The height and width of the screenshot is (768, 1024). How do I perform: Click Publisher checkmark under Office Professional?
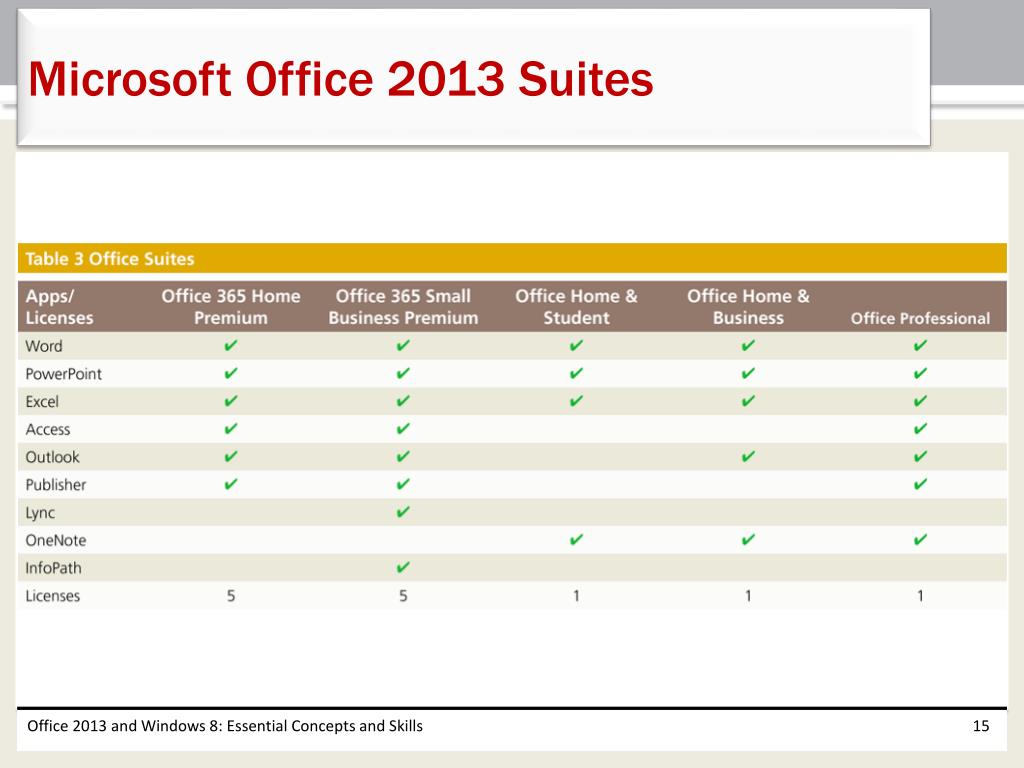(x=920, y=484)
